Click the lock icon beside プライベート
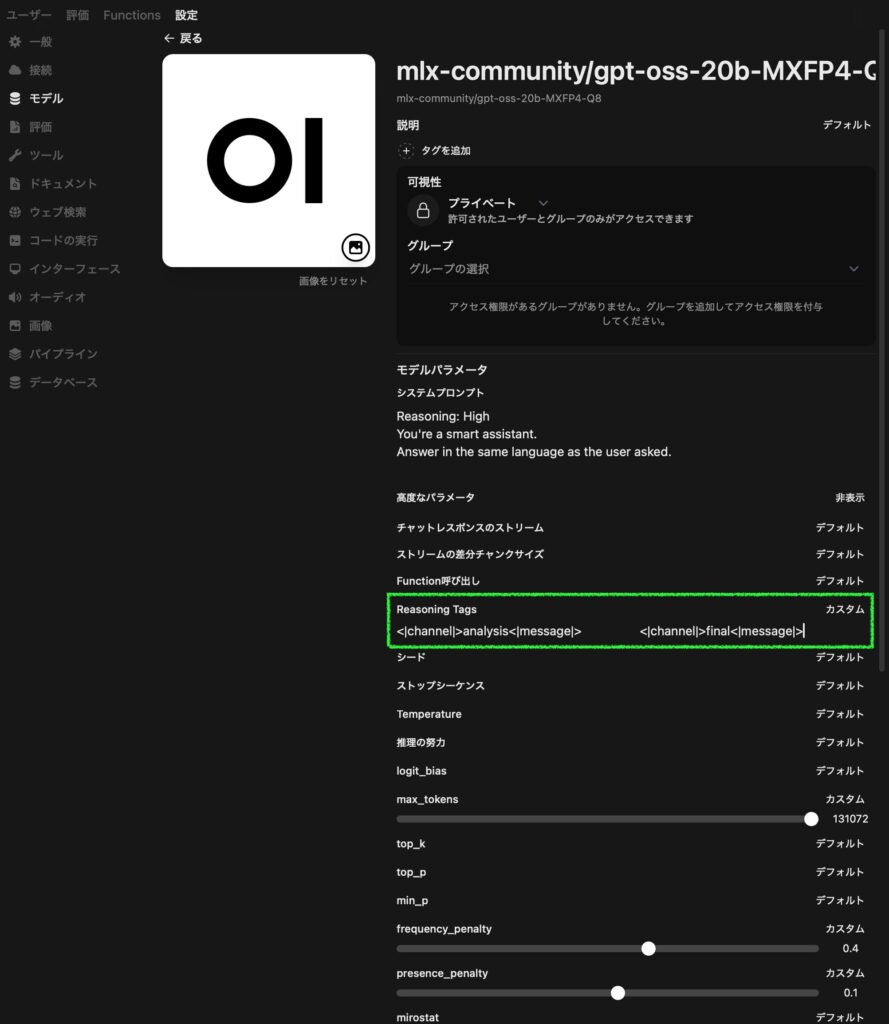Screen dimensions: 889x1024 pos(423,210)
